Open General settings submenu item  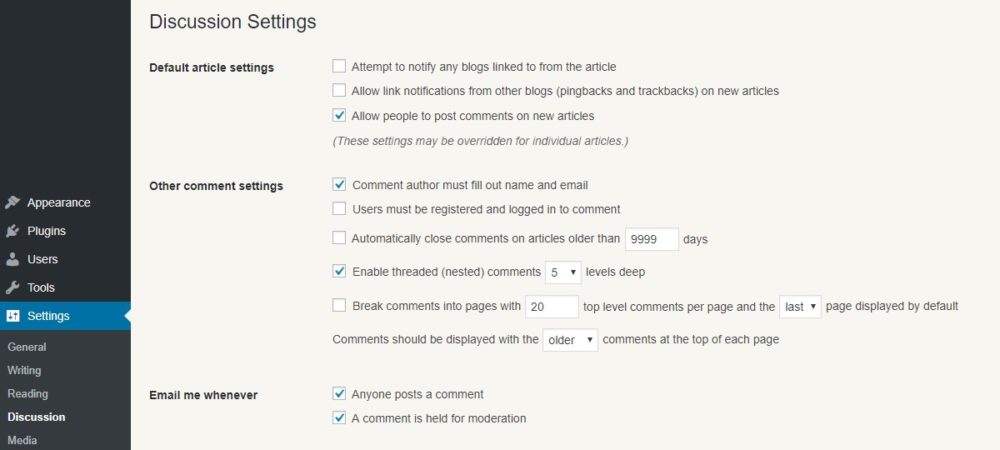point(27,347)
